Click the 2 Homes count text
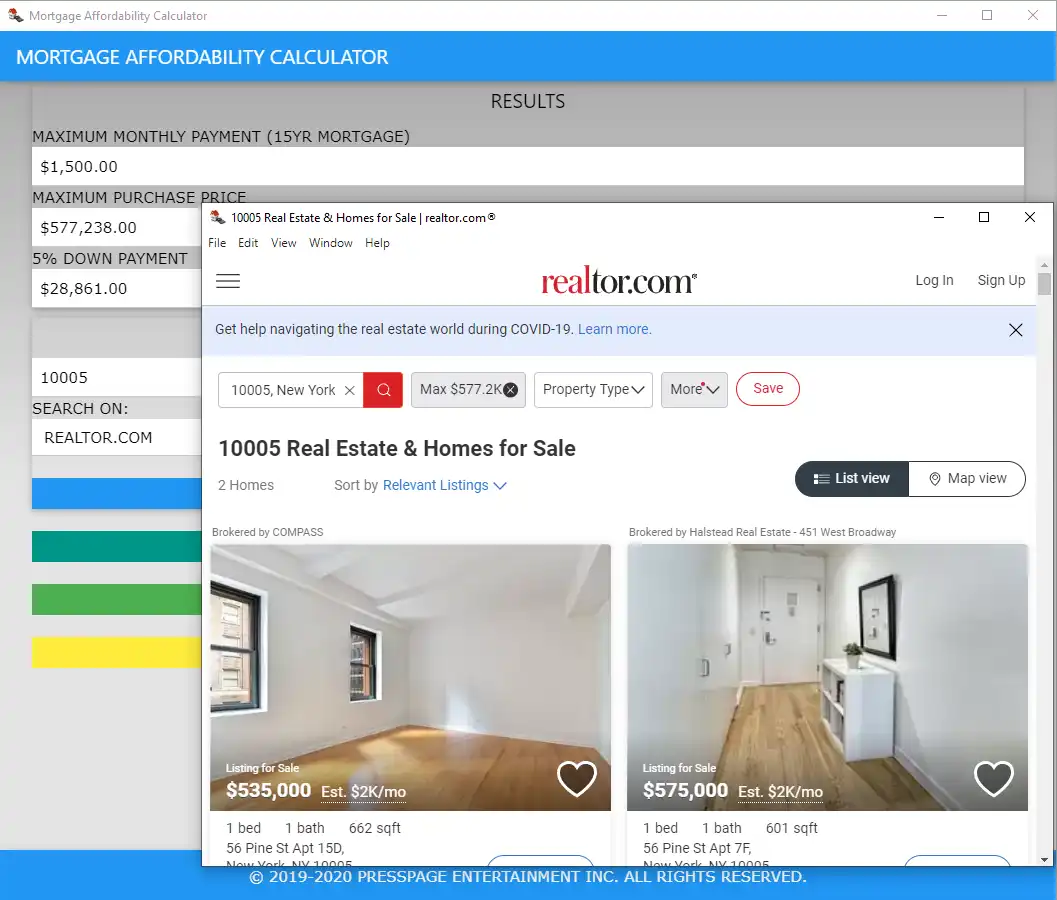 [246, 485]
